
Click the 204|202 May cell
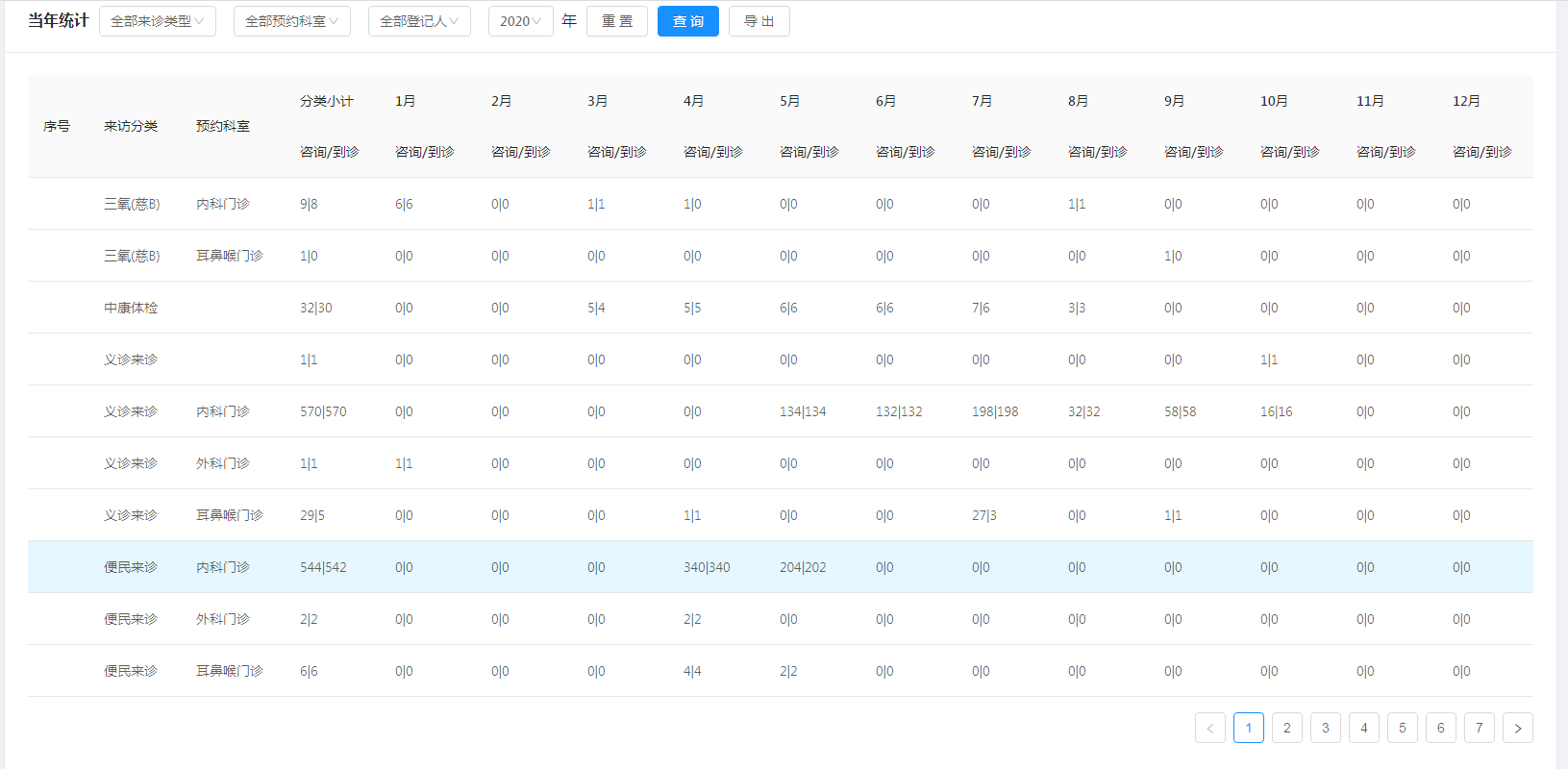tap(803, 567)
